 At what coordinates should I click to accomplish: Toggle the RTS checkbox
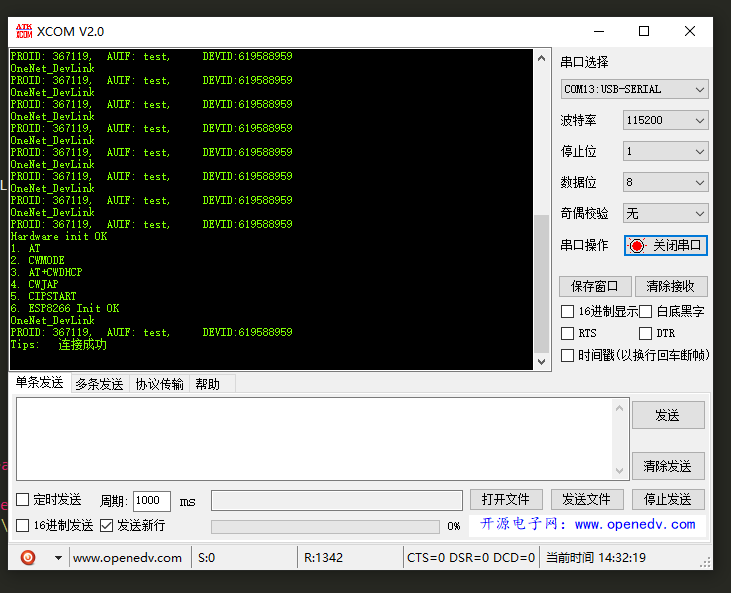pyautogui.click(x=567, y=333)
